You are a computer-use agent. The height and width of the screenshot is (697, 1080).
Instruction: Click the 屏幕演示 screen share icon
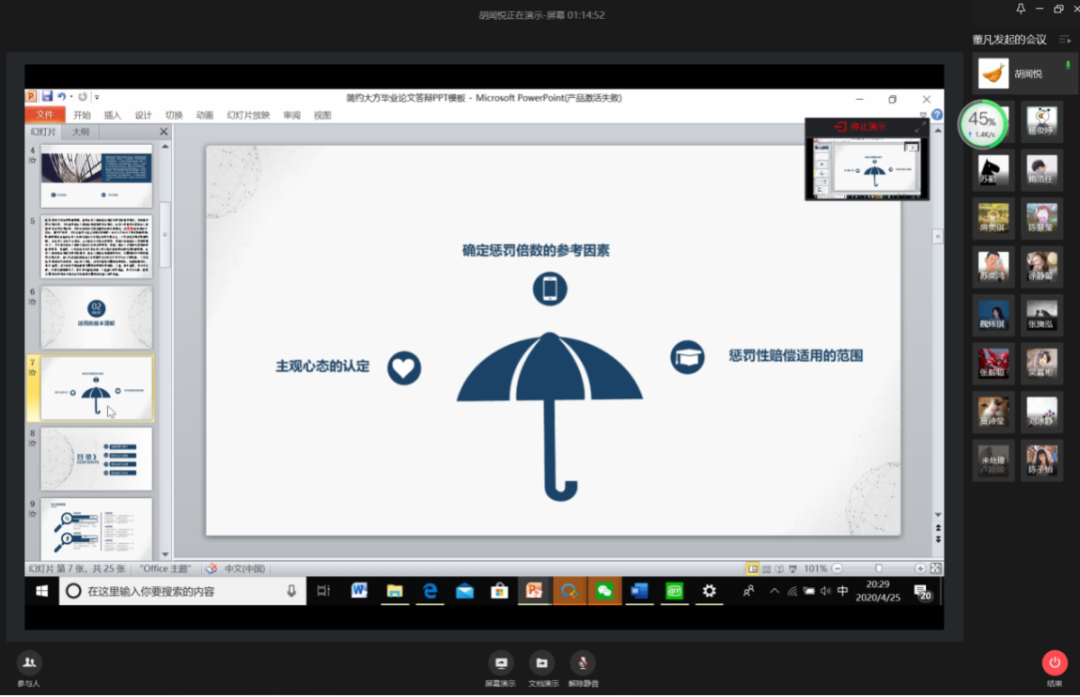(x=500, y=663)
